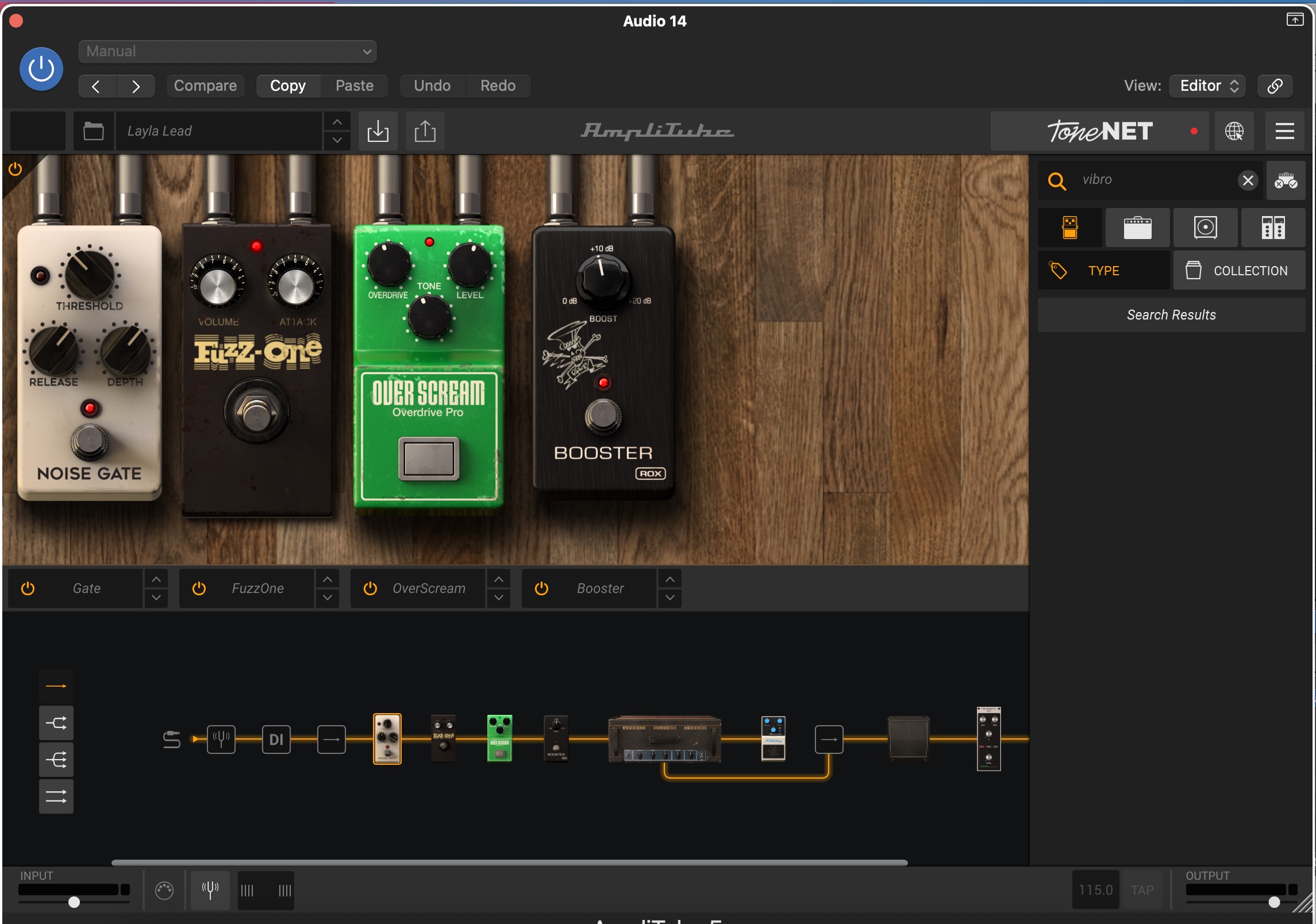
Task: Click the Noise Gate THRESHOLD knob
Action: click(x=89, y=274)
